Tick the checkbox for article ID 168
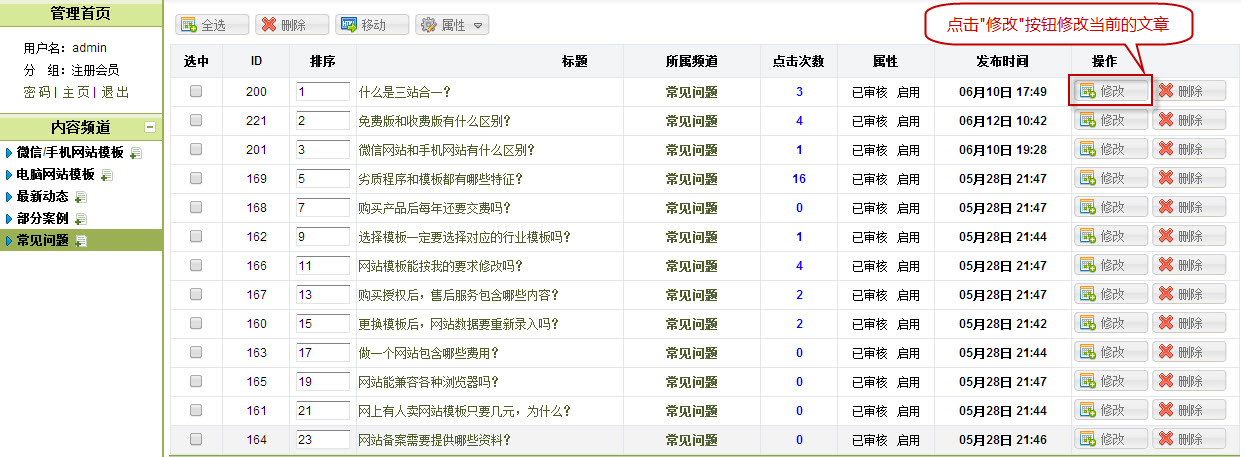This screenshot has width=1246, height=457. coord(196,207)
